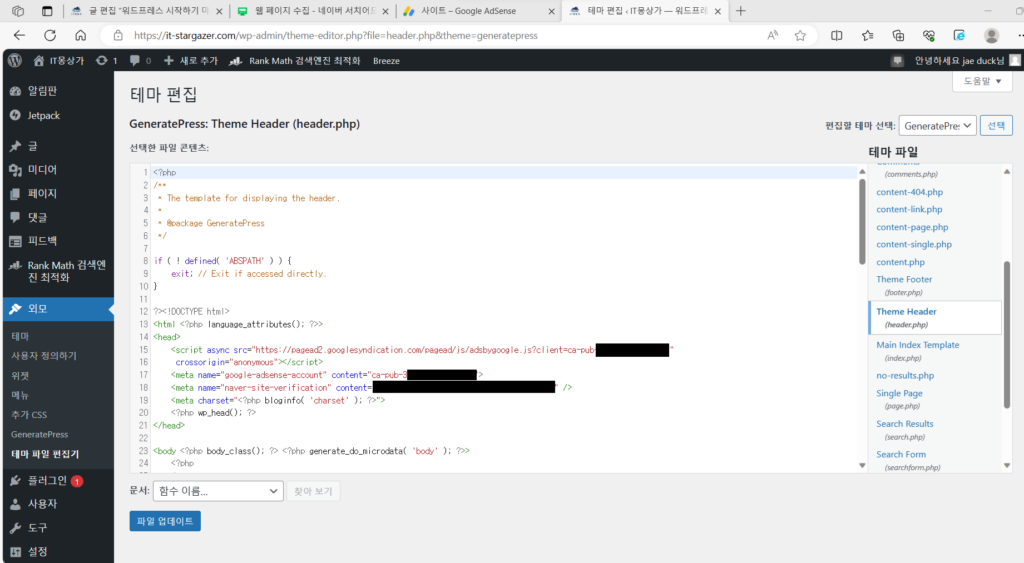Open GeneratePress submenu item

(39, 434)
